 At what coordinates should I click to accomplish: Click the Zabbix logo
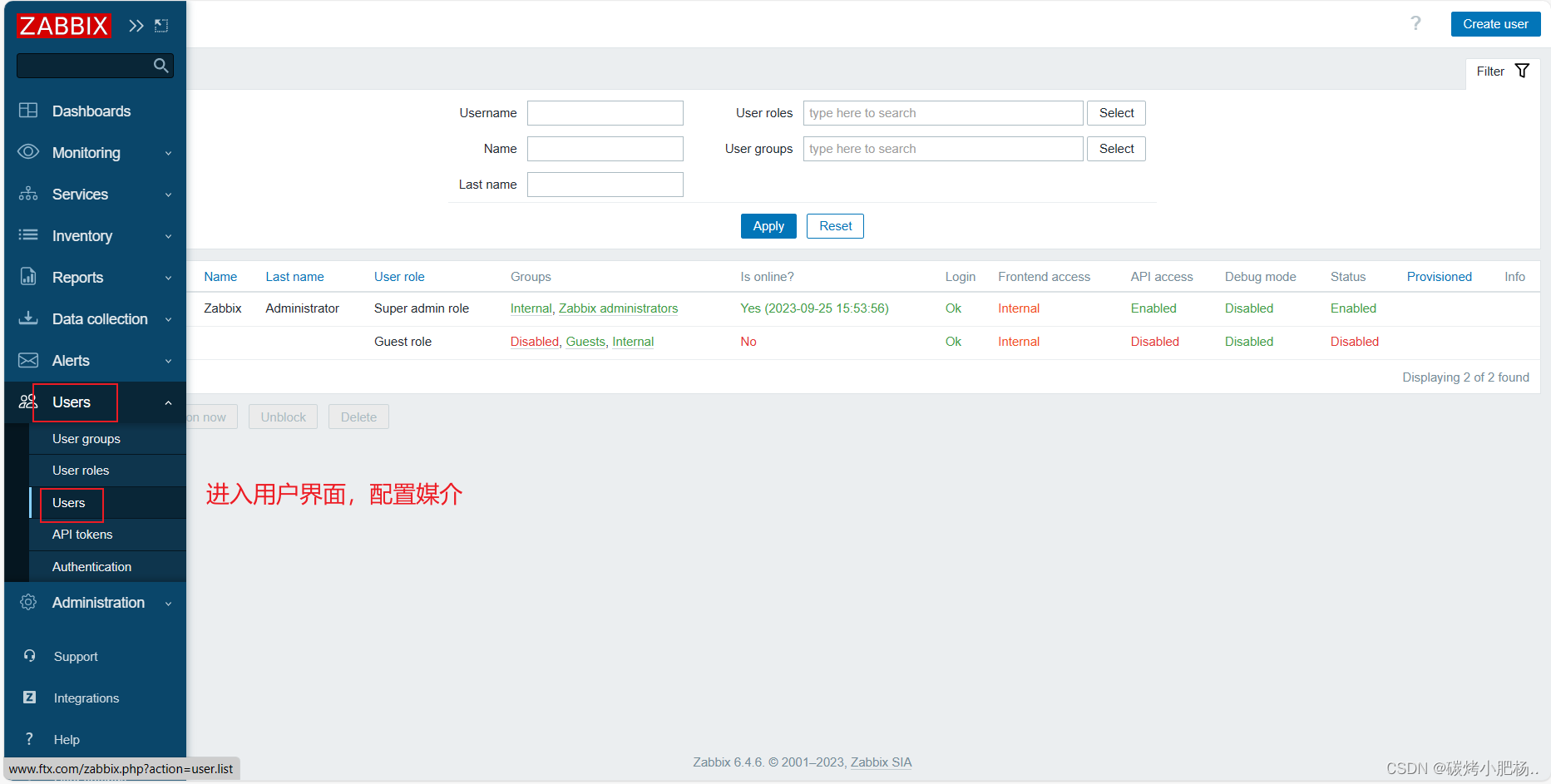click(63, 26)
